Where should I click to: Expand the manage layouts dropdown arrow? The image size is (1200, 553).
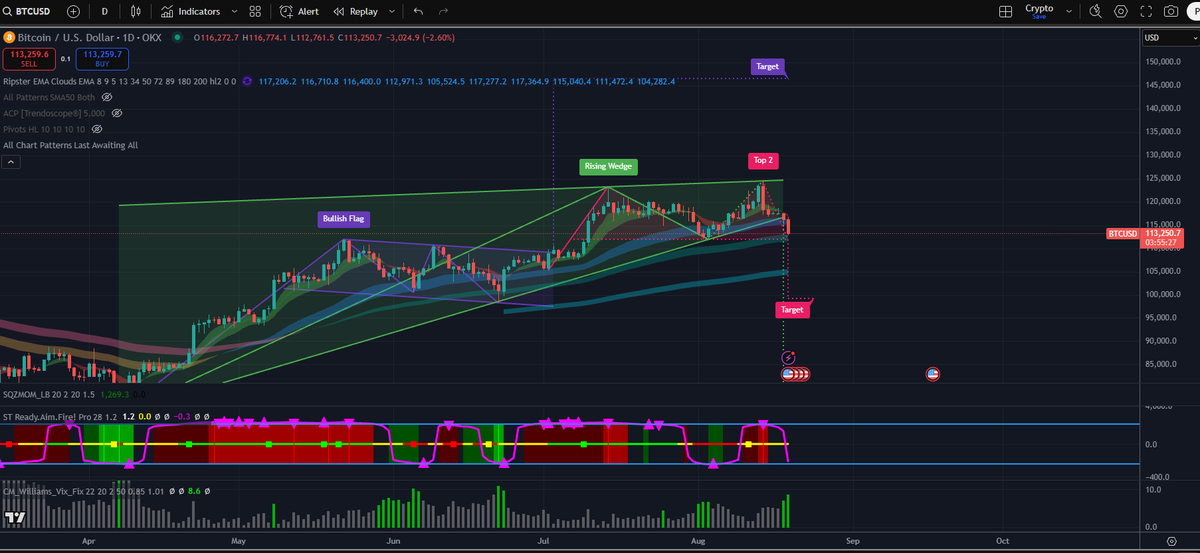pyautogui.click(x=1070, y=11)
